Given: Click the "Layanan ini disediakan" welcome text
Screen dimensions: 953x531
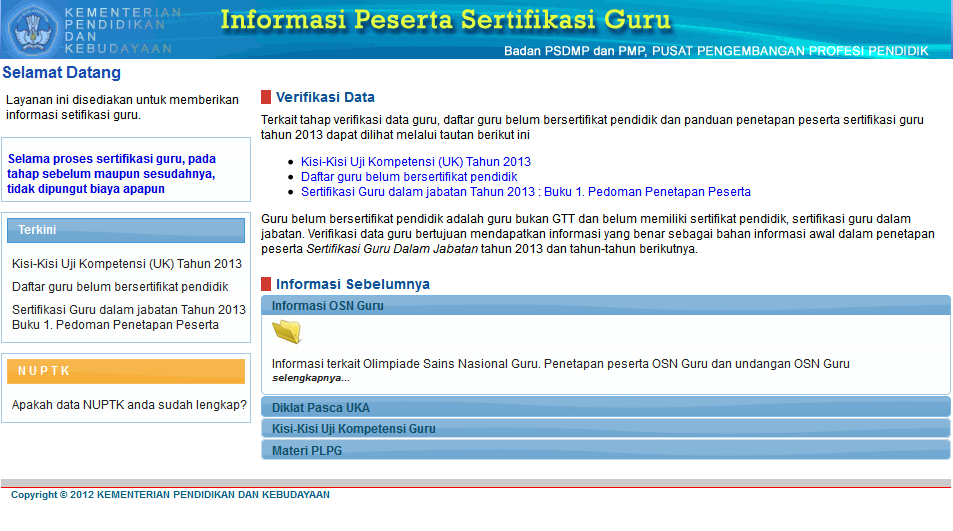Looking at the screenshot, I should pos(122,107).
